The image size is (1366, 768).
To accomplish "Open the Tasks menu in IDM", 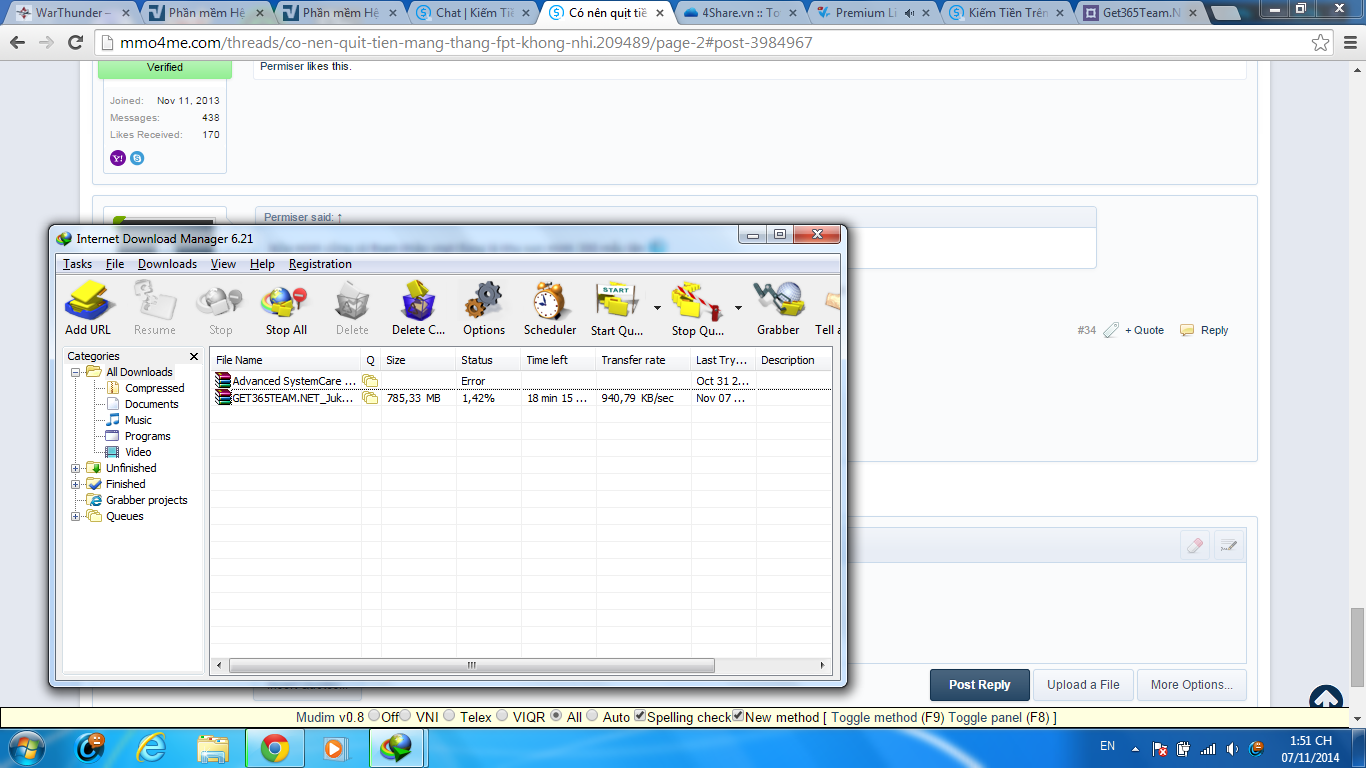I will (x=77, y=264).
